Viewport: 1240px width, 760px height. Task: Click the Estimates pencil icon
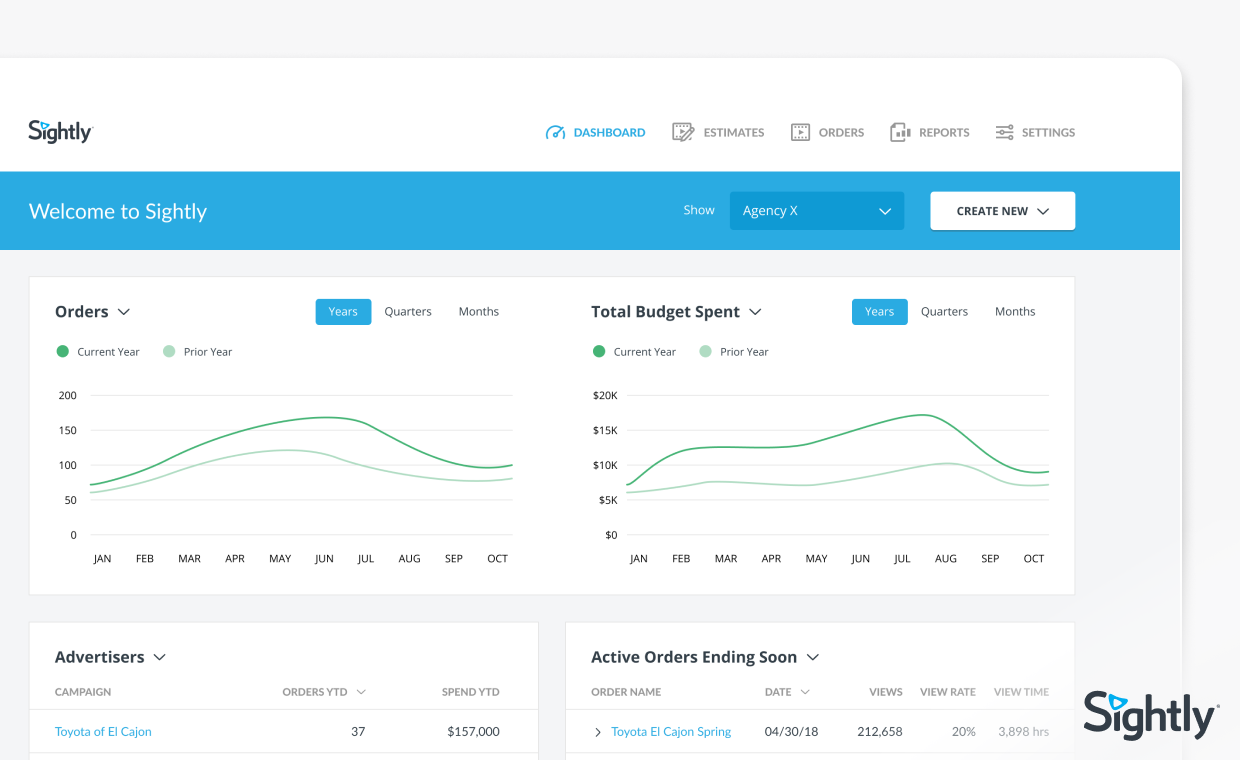[x=683, y=132]
